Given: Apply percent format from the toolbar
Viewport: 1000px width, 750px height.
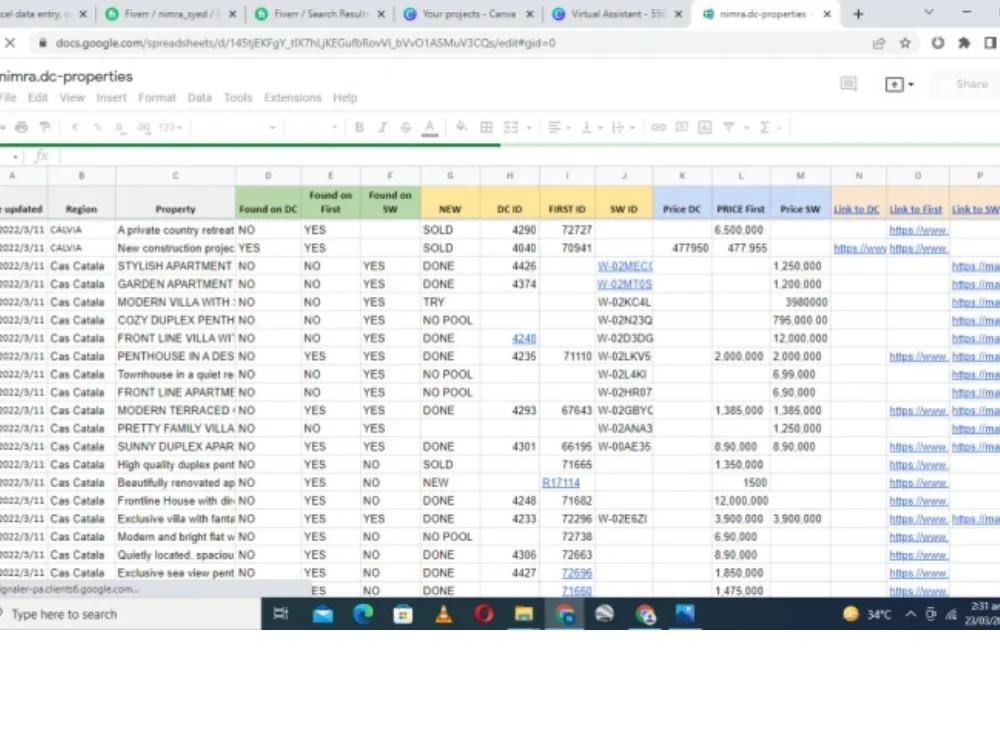Looking at the screenshot, I should tap(98, 127).
